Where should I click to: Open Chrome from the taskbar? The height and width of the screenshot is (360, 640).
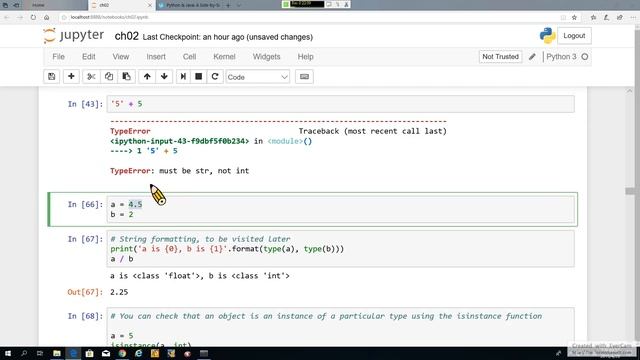(122, 353)
